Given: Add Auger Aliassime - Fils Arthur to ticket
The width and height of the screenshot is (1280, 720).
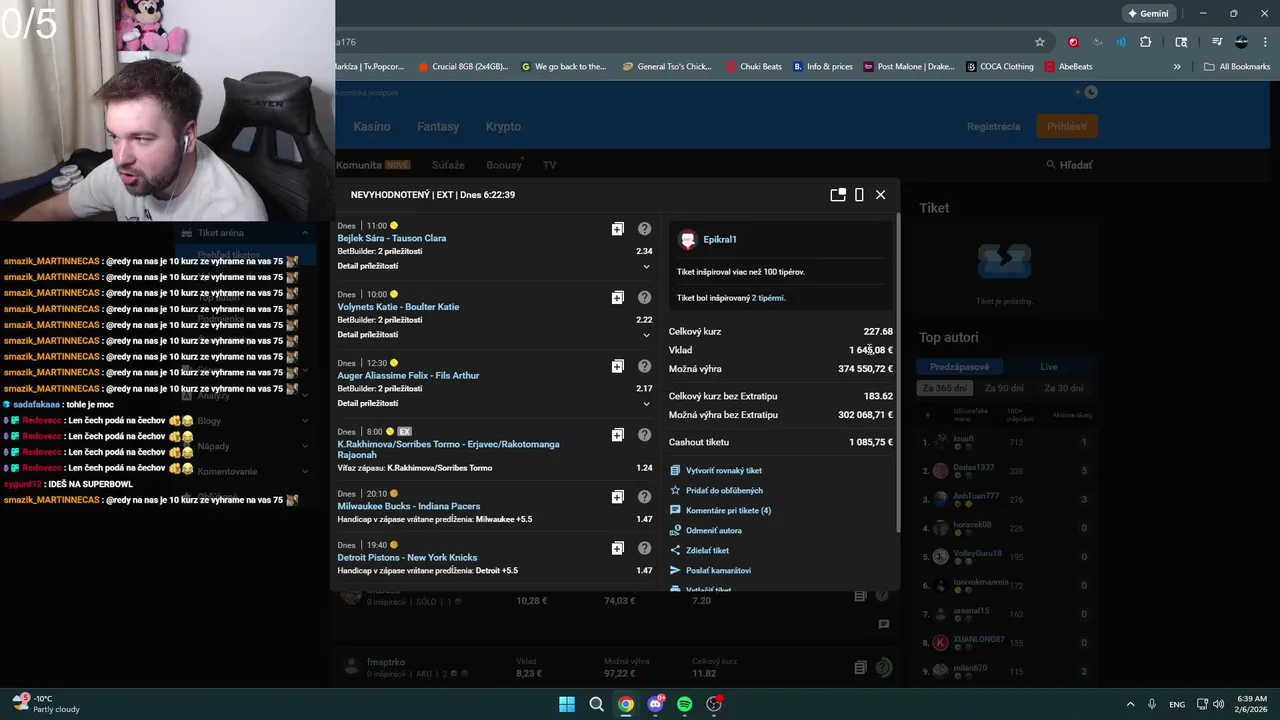Looking at the screenshot, I should click(x=618, y=366).
